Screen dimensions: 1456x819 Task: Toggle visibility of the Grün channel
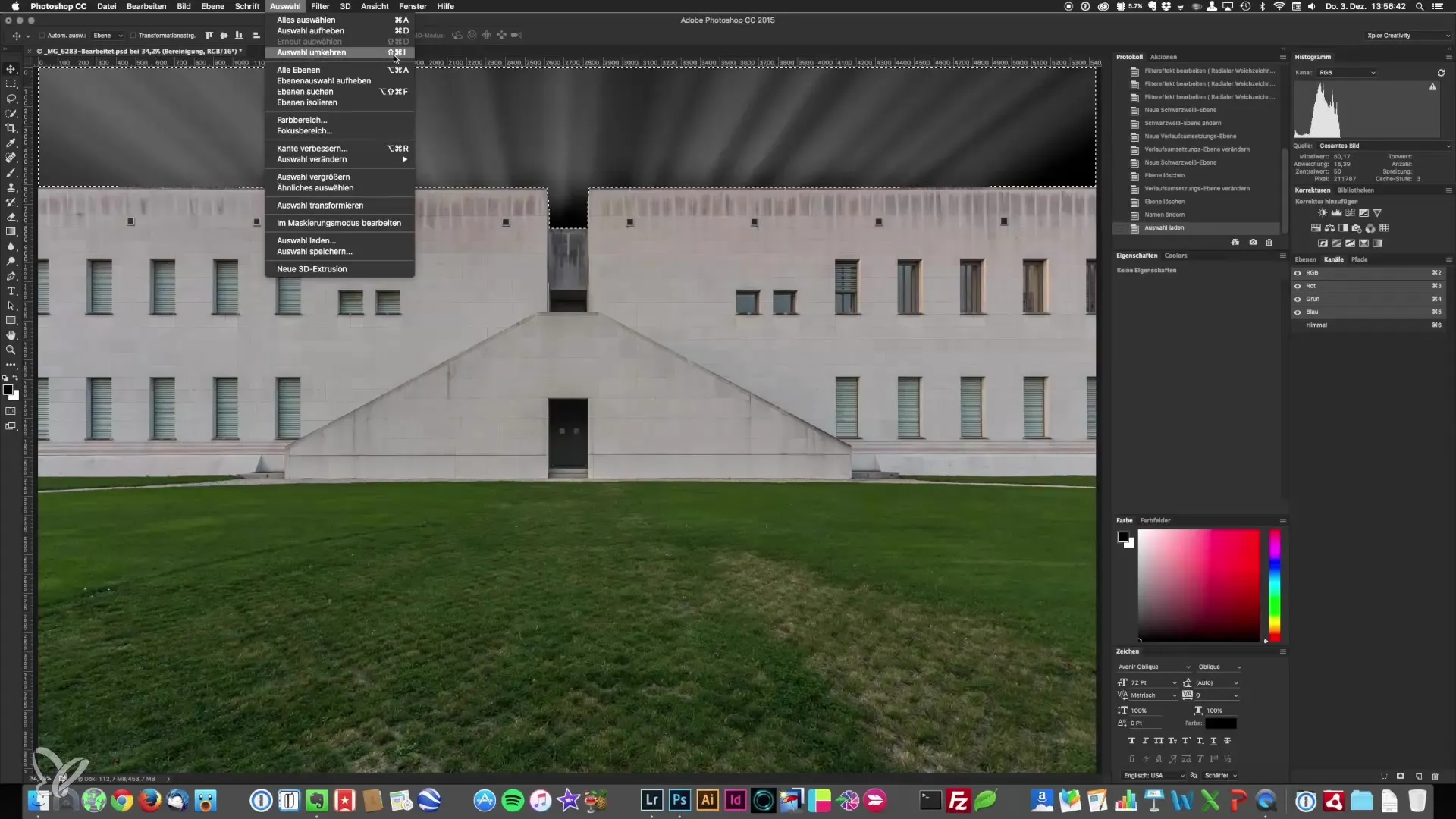1298,299
